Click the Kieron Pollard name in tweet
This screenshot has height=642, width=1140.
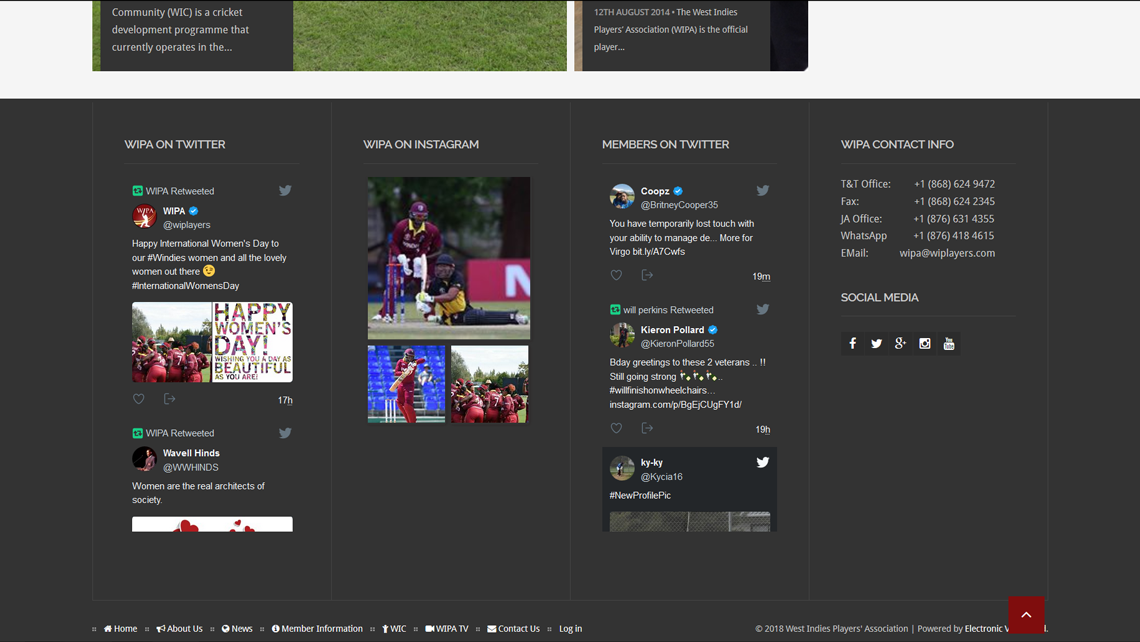click(673, 330)
